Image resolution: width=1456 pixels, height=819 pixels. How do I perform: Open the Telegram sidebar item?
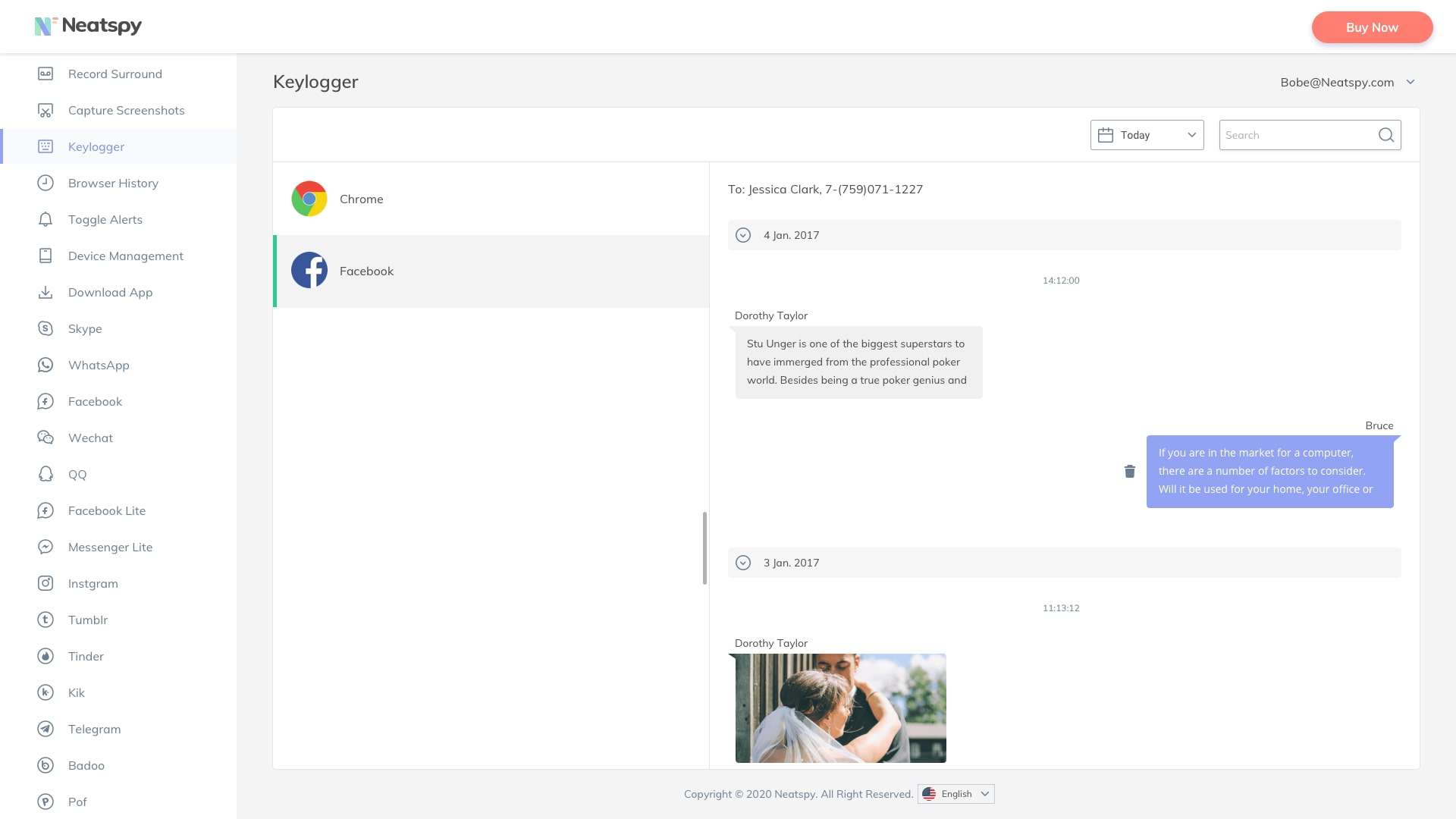[x=94, y=729]
